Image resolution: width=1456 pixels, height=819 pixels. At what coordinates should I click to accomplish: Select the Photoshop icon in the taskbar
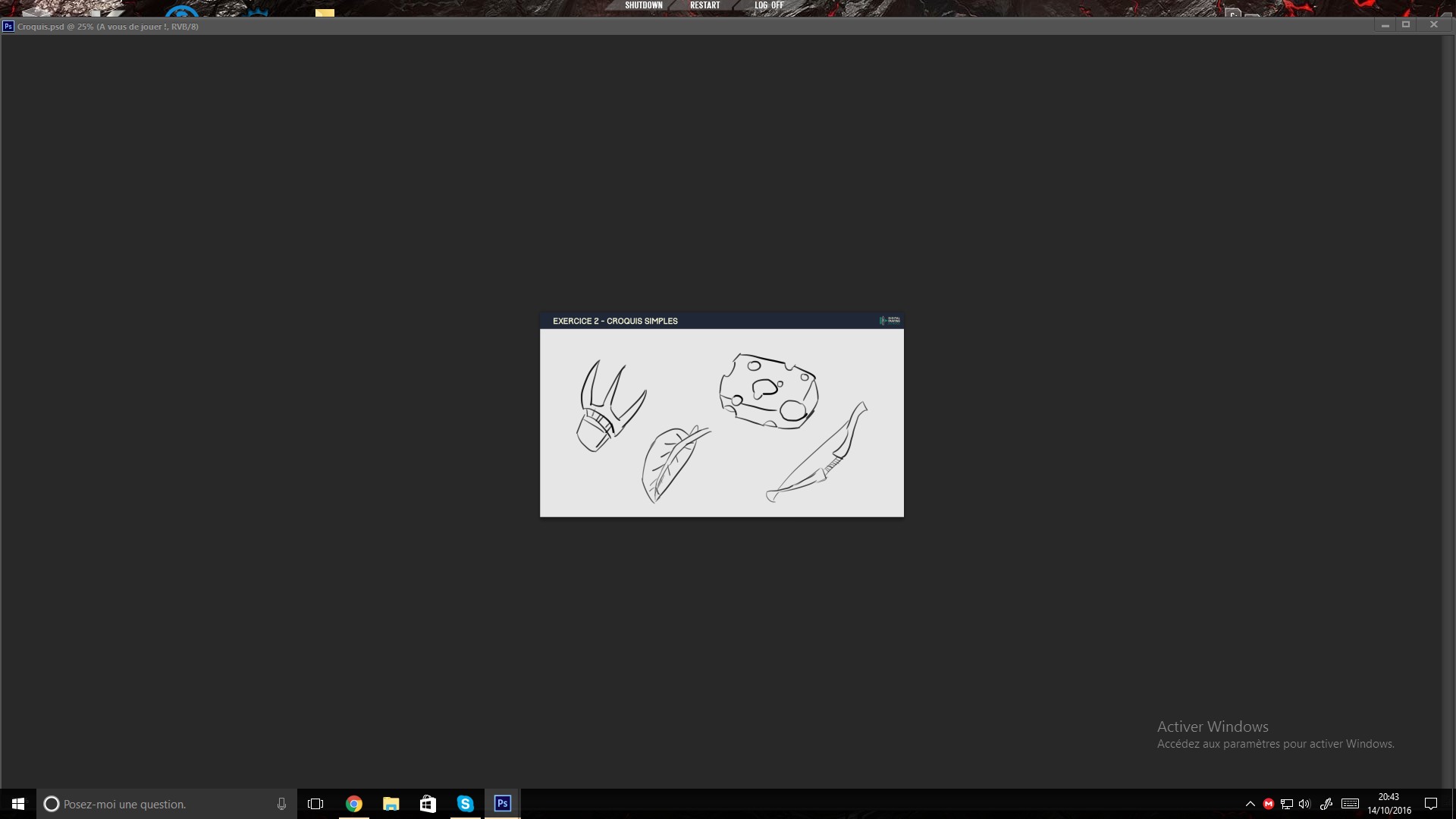(x=501, y=804)
